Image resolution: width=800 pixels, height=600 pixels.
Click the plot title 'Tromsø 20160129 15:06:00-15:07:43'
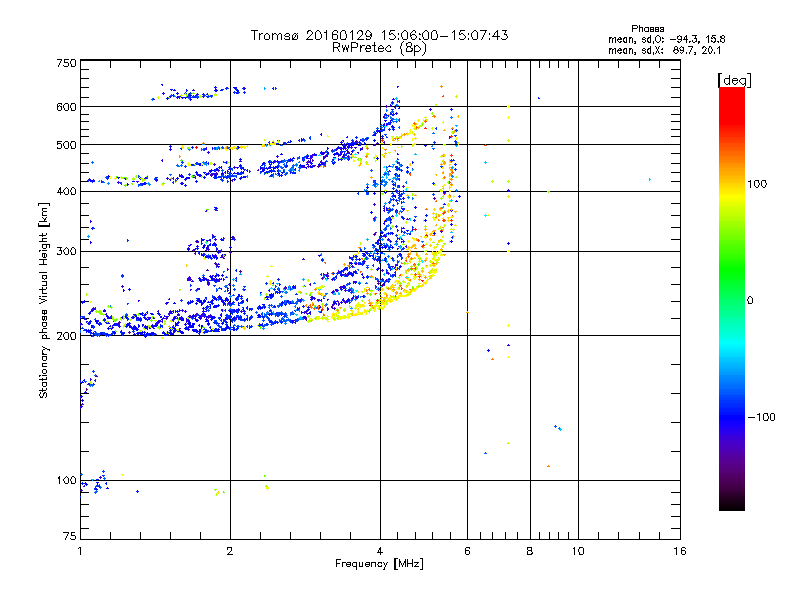(x=379, y=35)
